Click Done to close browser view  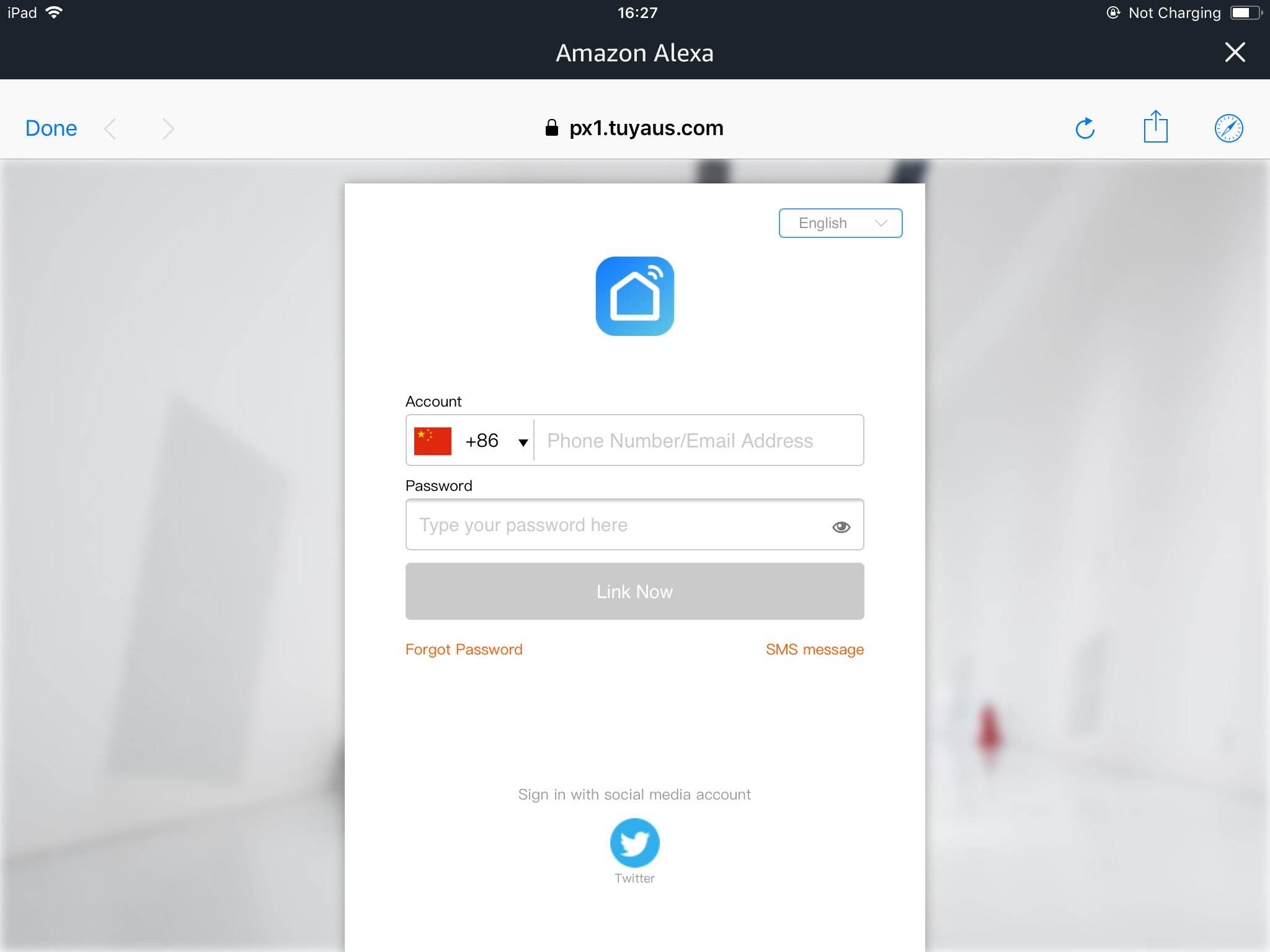click(x=50, y=126)
